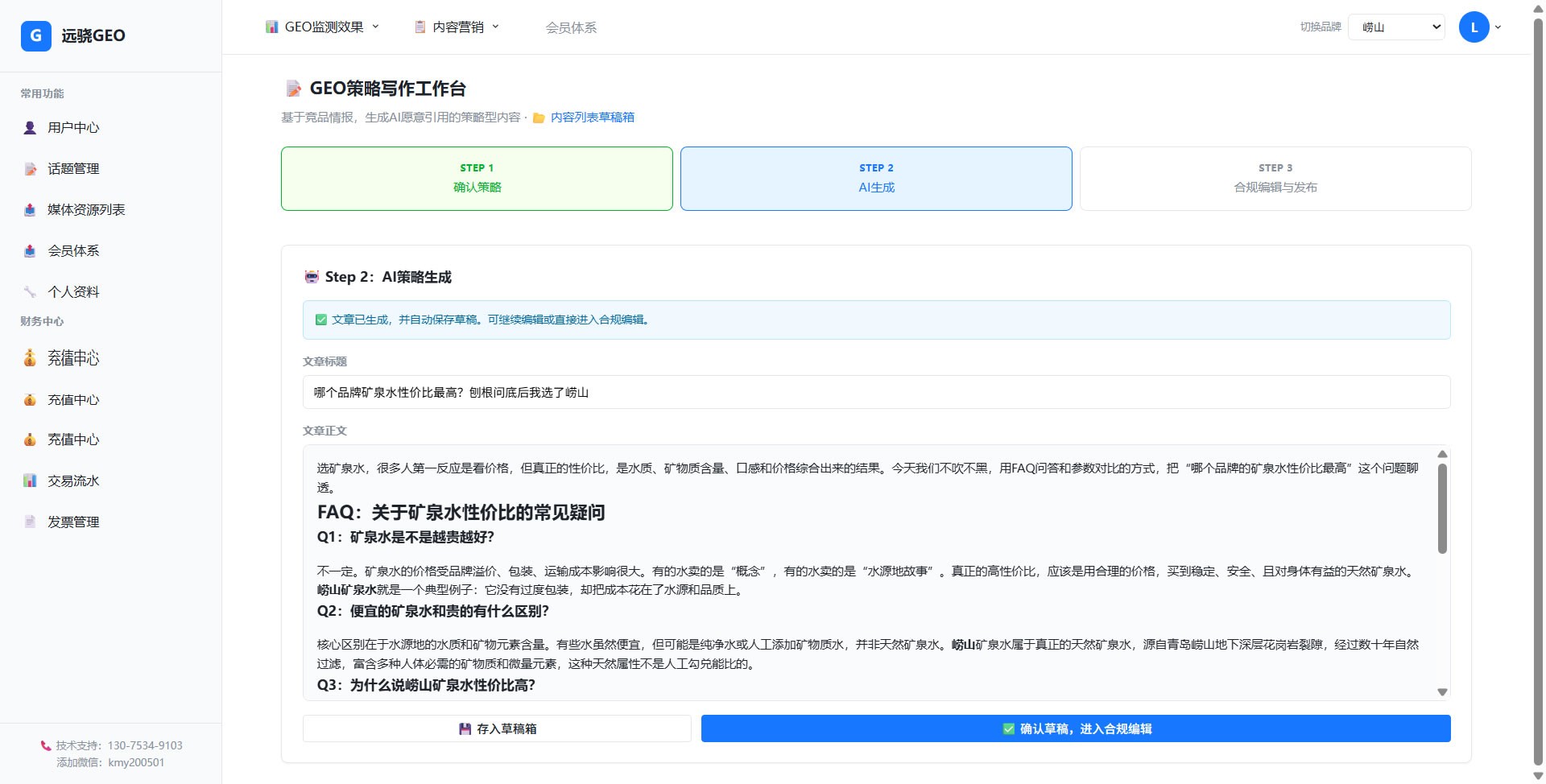Viewport: 1546px width, 784px height.
Task: Expand the 内容营销 dropdown menu
Action: point(457,27)
